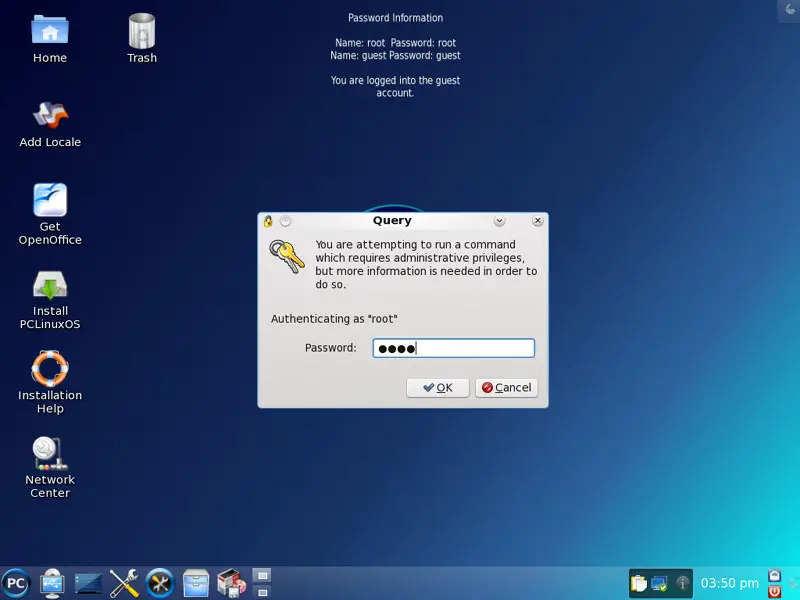The image size is (800, 600).
Task: Cancel the authentication query
Action: click(506, 388)
